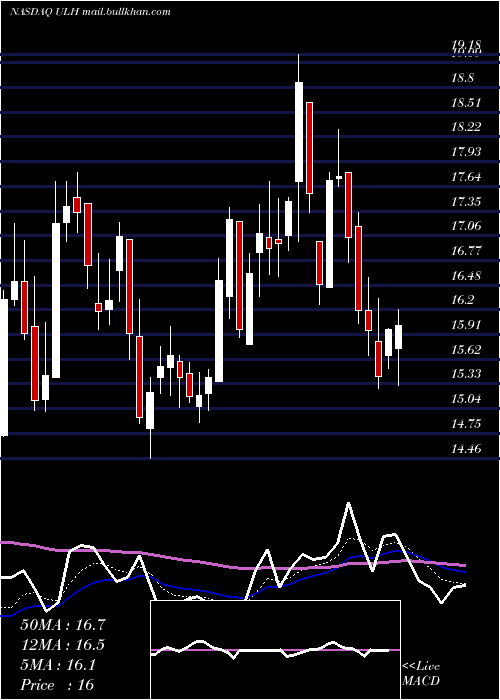Viewport: 500px width, 700px height.
Task: Click the 18.8 price axis label
Action: (462, 78)
